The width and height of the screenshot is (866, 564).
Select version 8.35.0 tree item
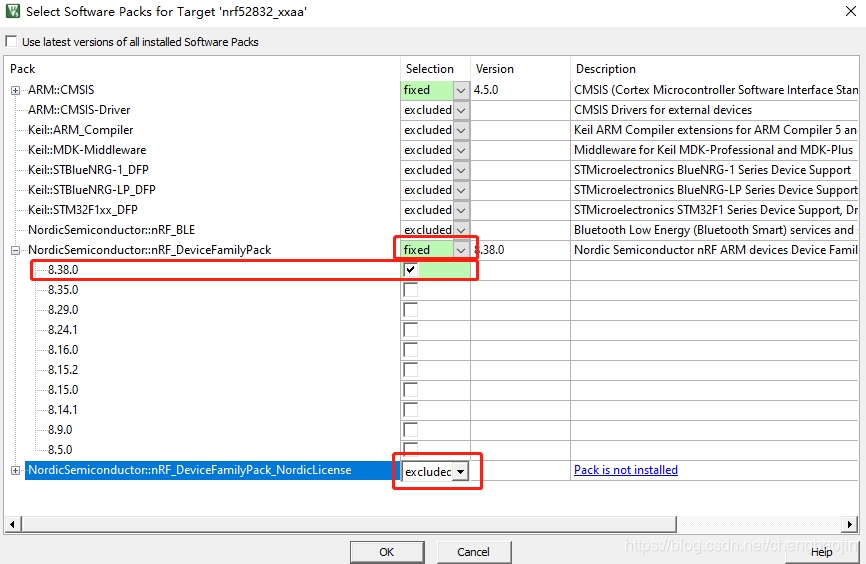[x=63, y=289]
